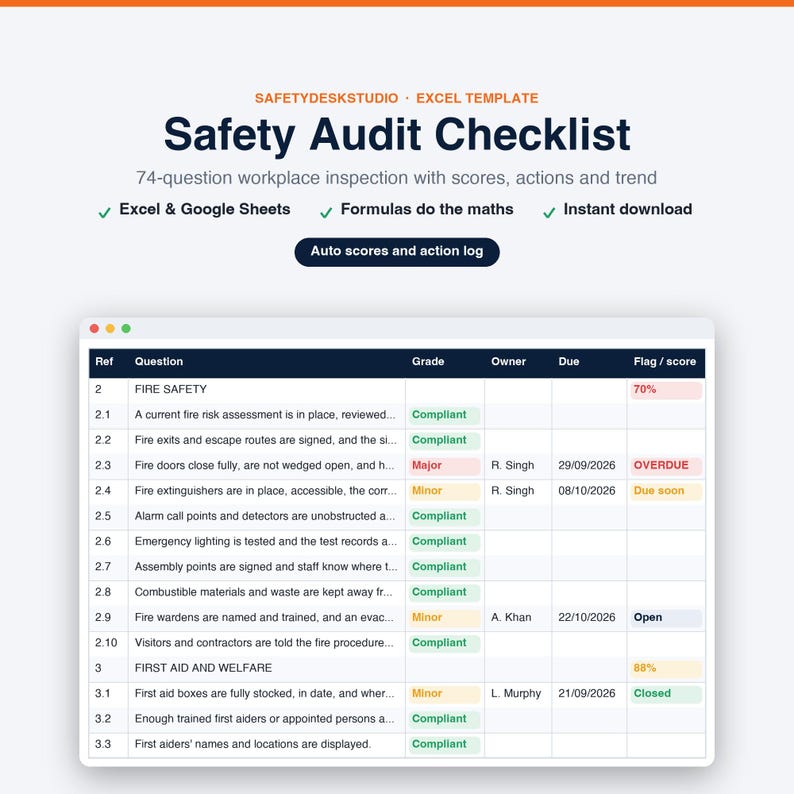794x794 pixels.
Task: Click question 'Enough trained first aiders'
Action: [264, 719]
